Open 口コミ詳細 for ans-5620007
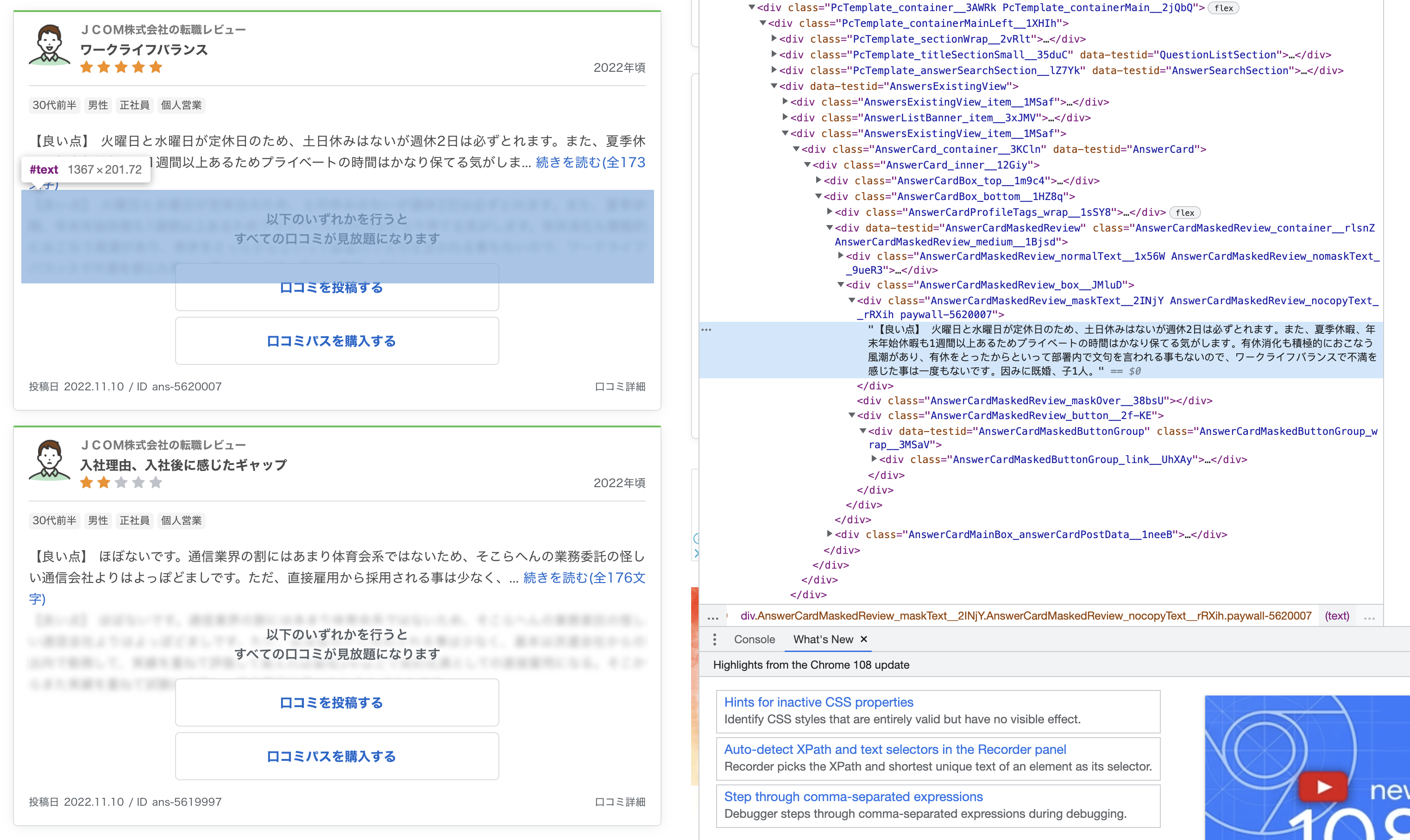This screenshot has height=840, width=1410. (x=620, y=387)
